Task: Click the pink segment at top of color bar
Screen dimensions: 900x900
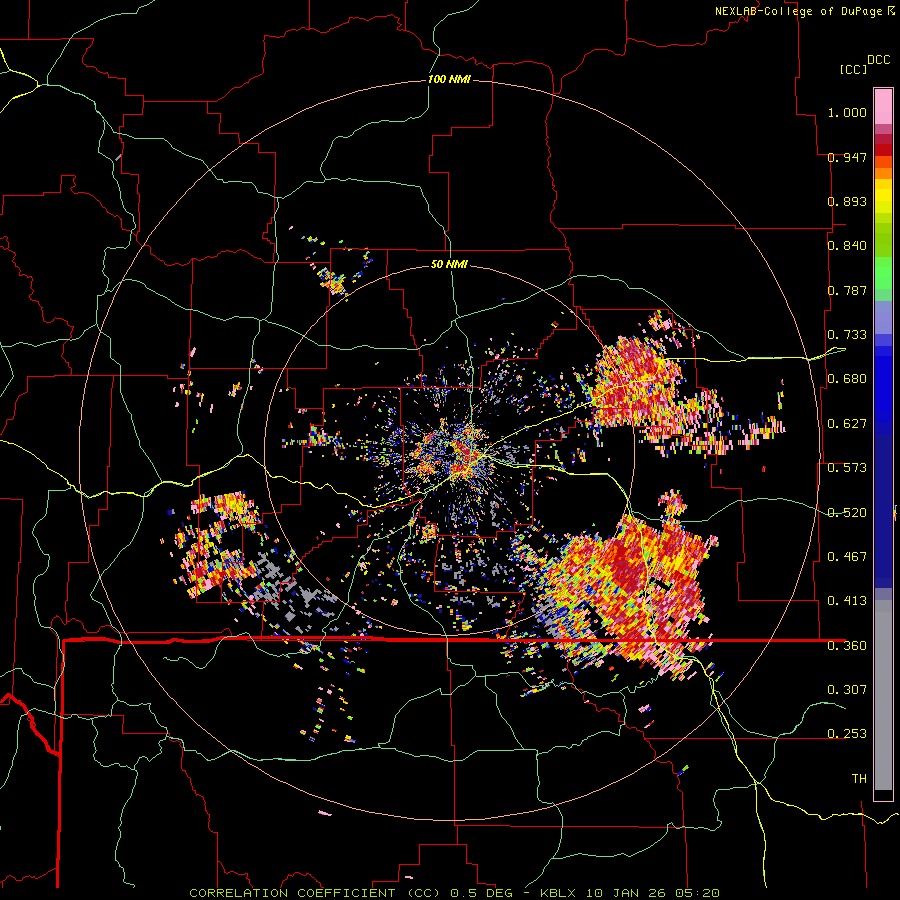Action: [x=883, y=106]
